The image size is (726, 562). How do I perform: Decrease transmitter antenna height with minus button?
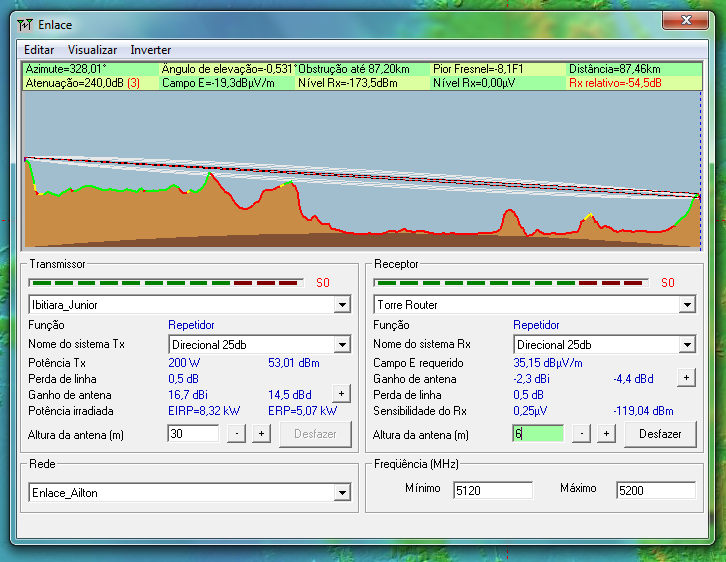(236, 434)
